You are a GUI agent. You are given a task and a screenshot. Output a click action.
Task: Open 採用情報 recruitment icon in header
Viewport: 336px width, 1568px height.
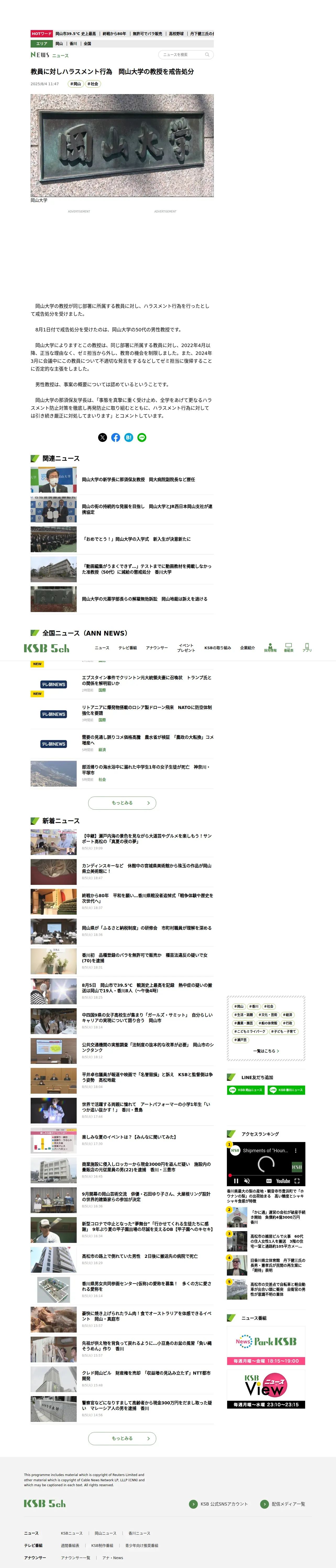pos(270,648)
